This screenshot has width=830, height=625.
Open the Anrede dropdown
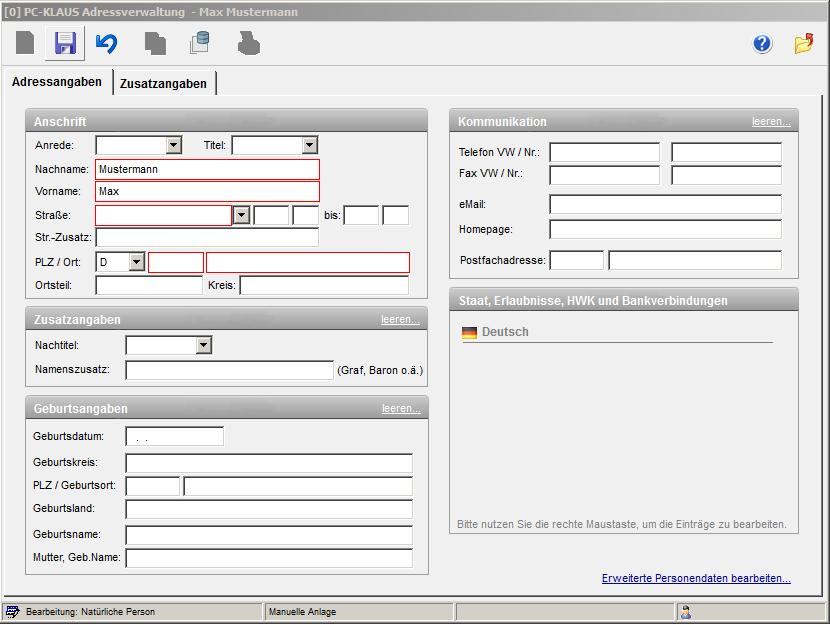click(x=174, y=146)
